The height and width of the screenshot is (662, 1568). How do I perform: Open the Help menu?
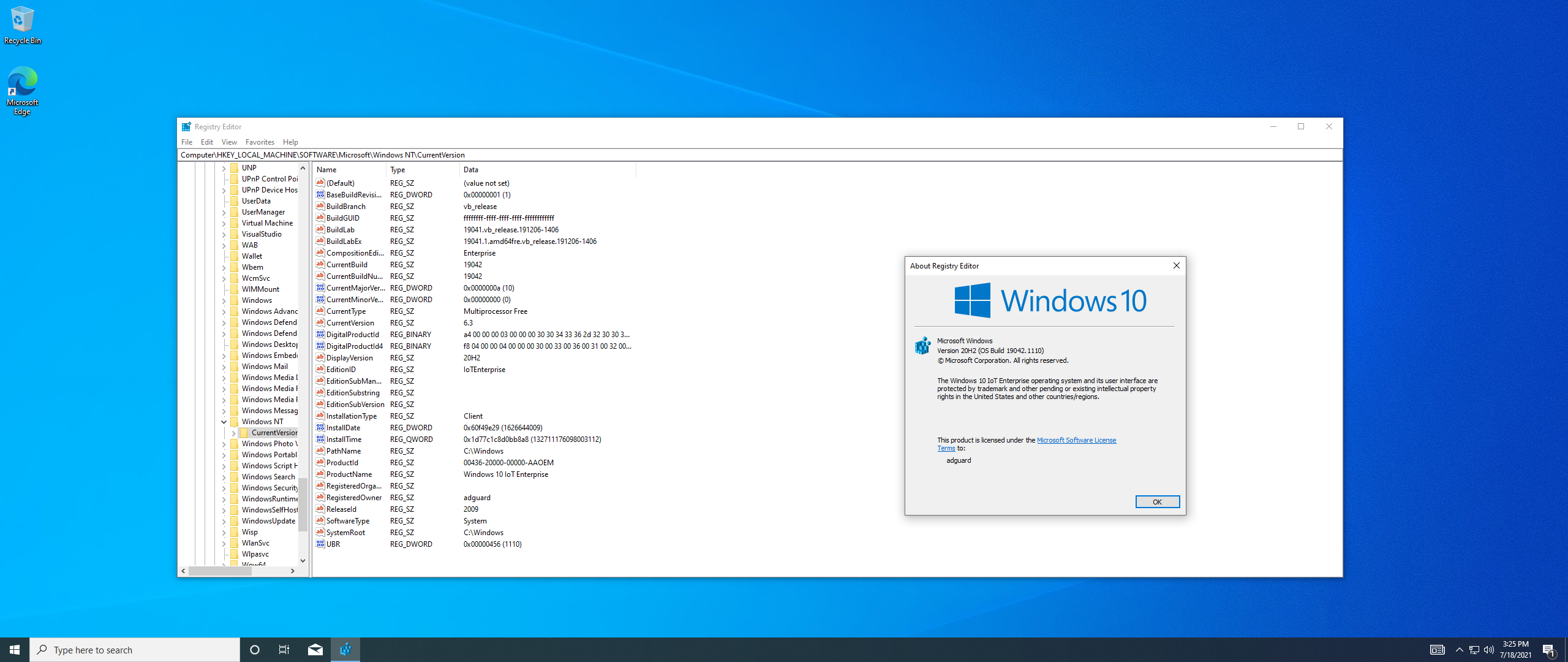(x=290, y=142)
